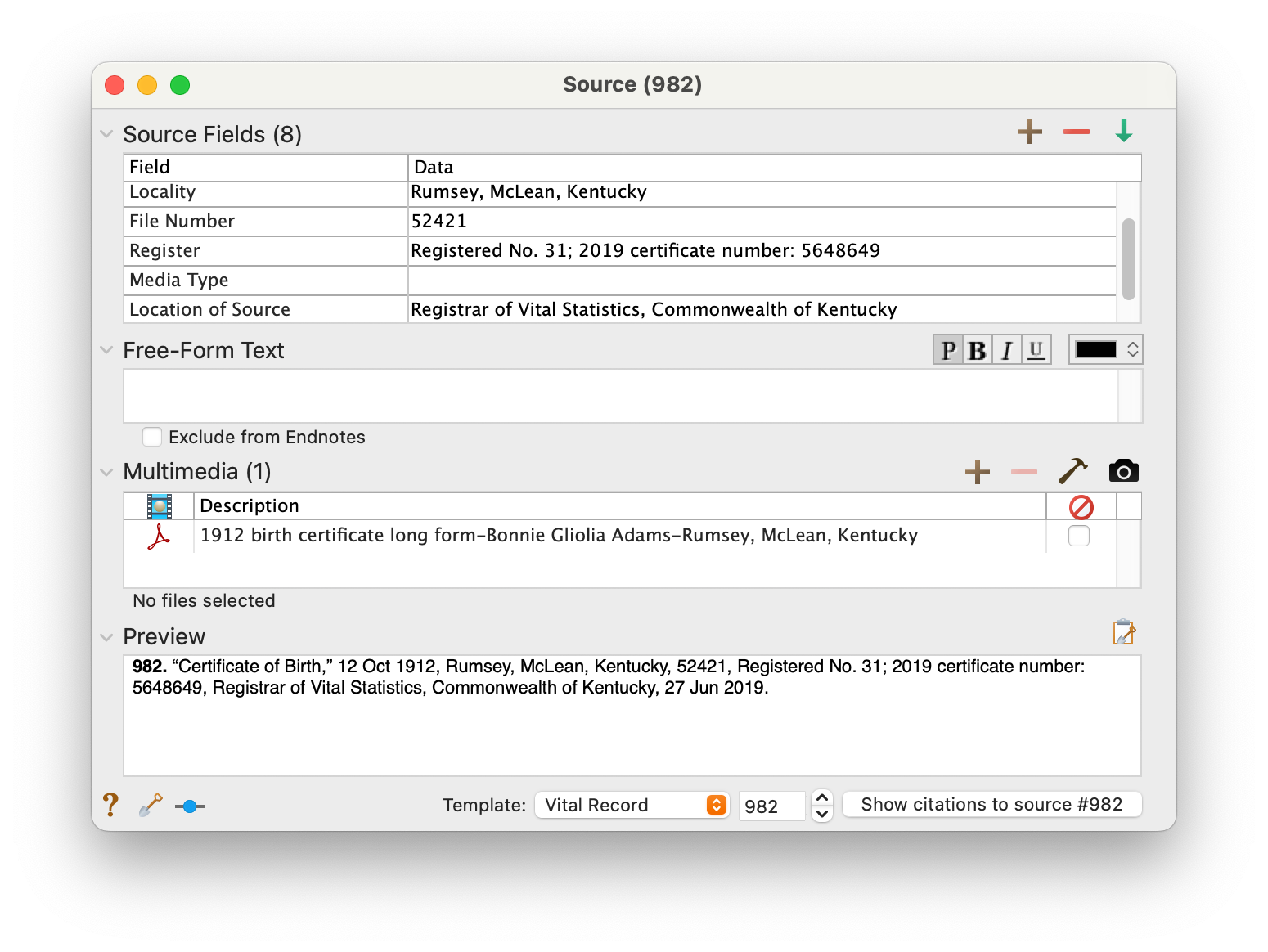The image size is (1268, 952).
Task: Click the blue slider knob at bottom left
Action: pos(190,806)
